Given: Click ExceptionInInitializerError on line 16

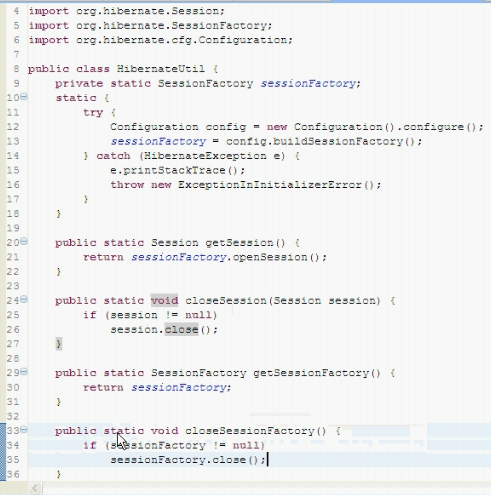Looking at the screenshot, I should (x=270, y=185).
